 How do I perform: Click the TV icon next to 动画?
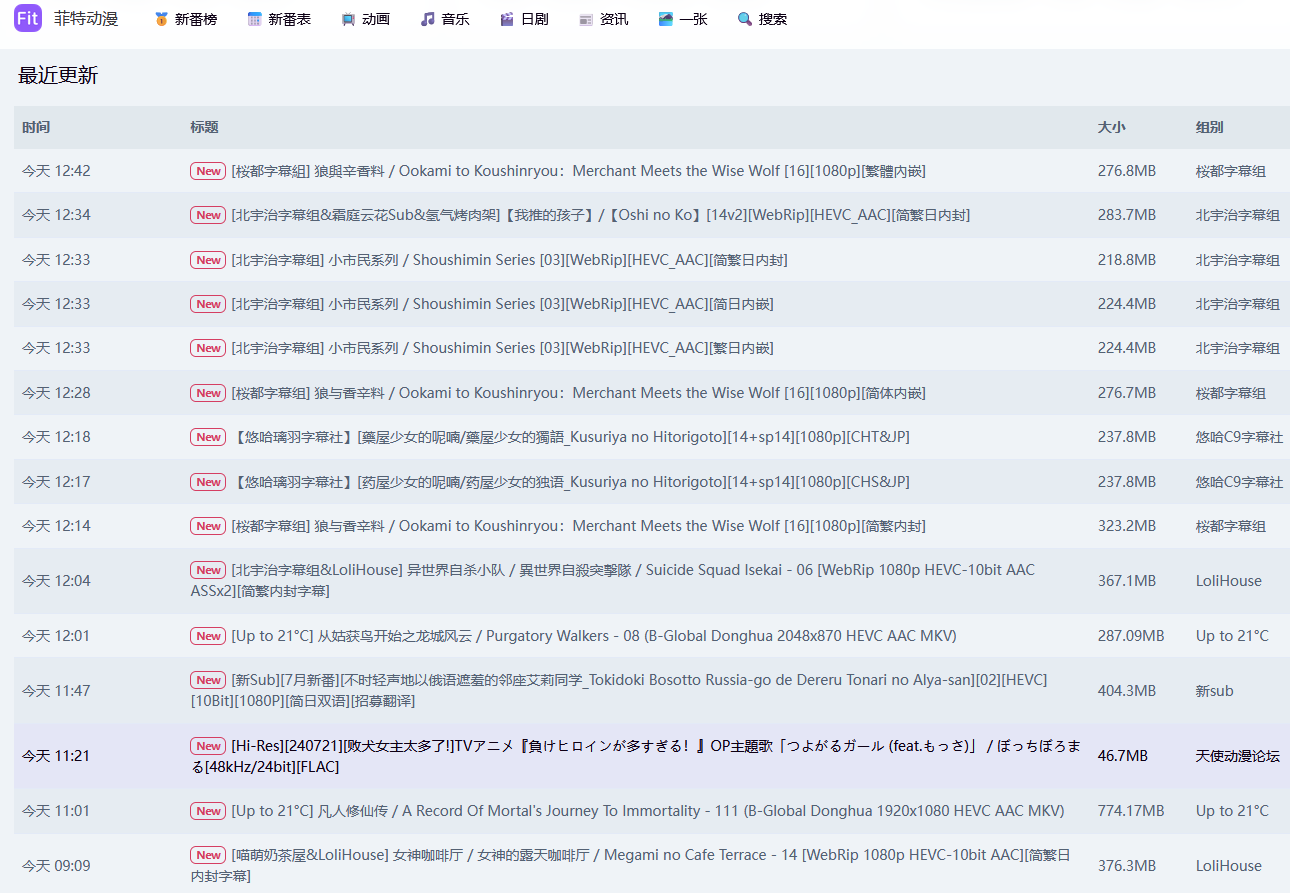(x=349, y=19)
